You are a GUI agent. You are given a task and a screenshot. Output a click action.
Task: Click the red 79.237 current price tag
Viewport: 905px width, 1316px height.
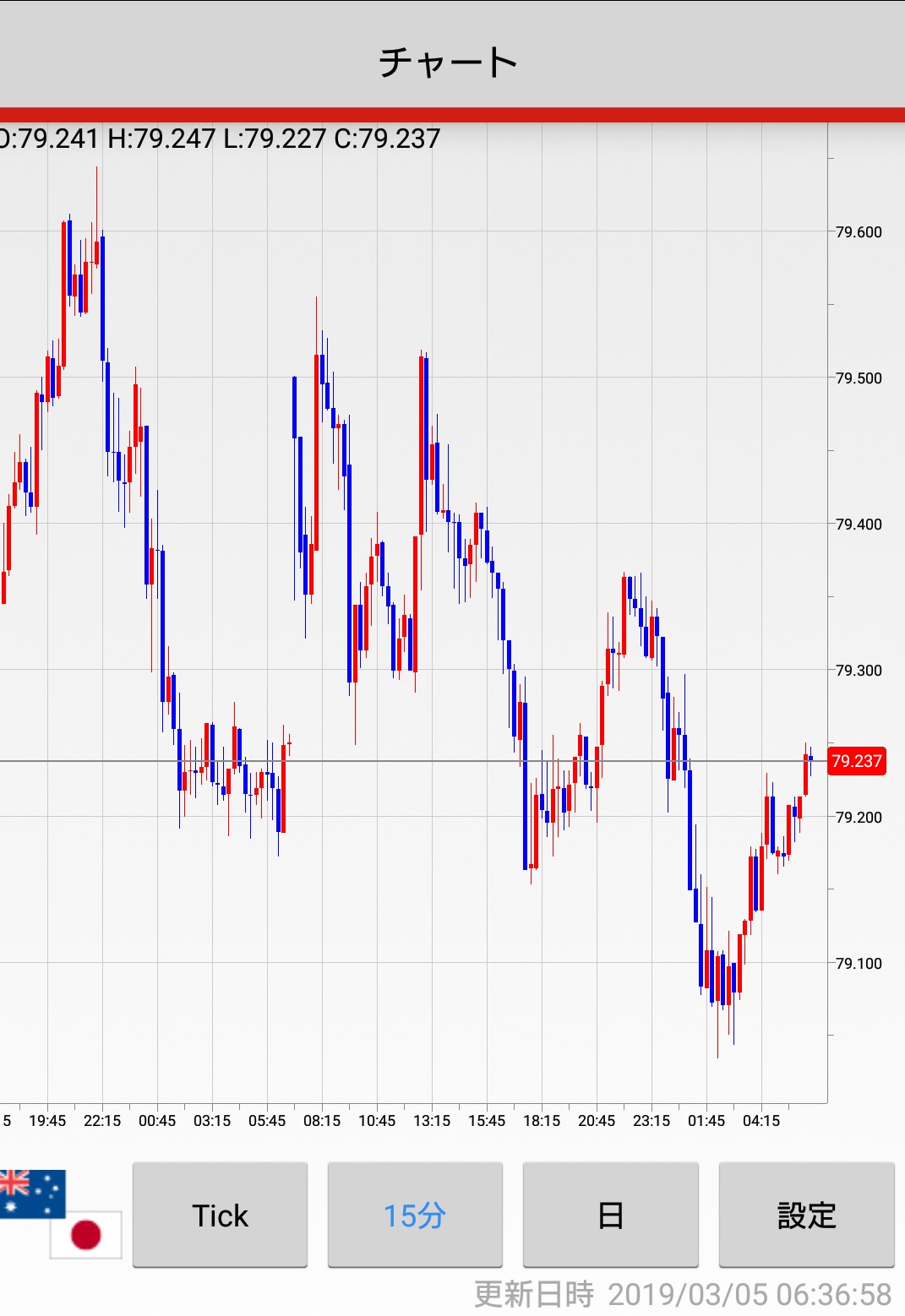856,761
